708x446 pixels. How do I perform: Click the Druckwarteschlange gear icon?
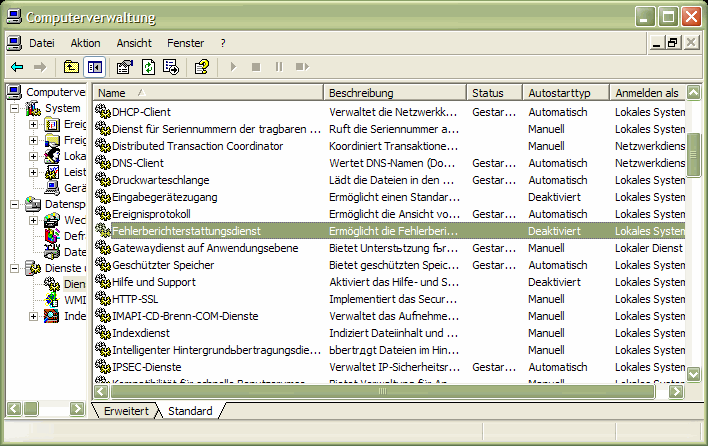103,180
